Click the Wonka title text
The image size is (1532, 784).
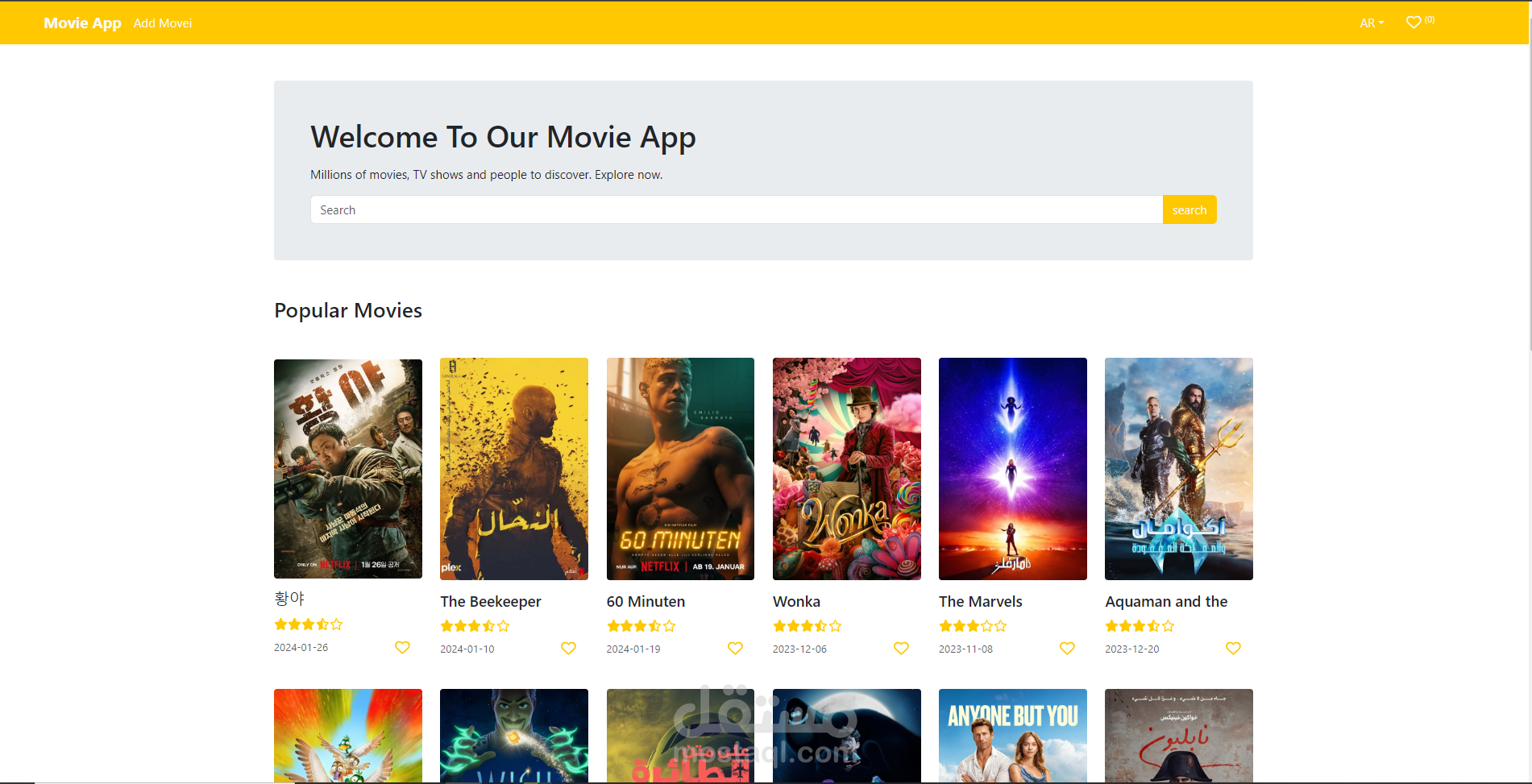point(796,601)
